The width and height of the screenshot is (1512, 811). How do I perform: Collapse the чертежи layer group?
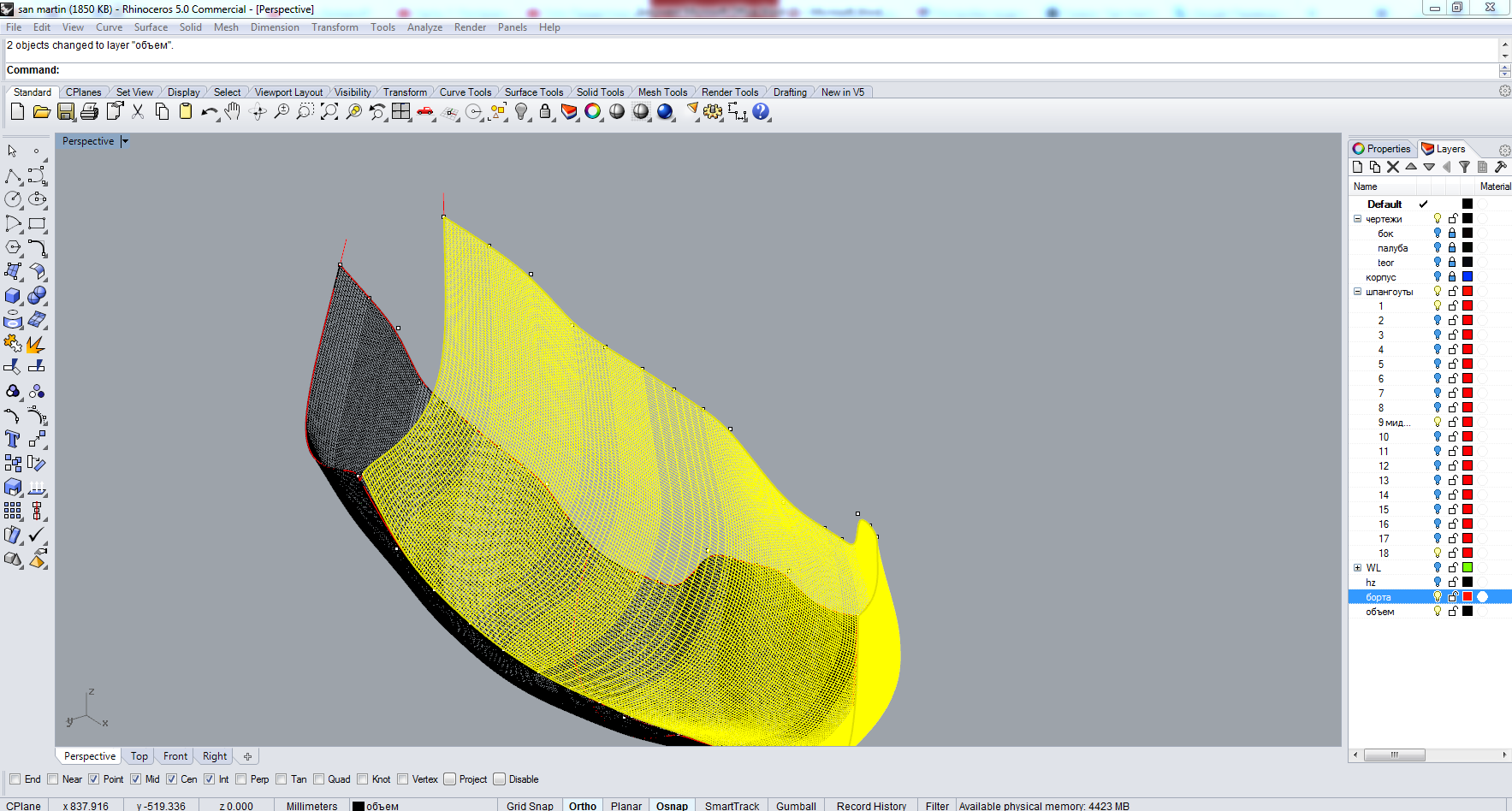coord(1357,219)
